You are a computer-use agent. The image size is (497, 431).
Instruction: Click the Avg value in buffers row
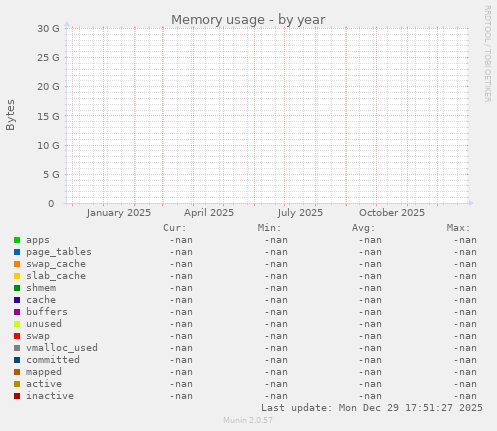pyautogui.click(x=370, y=312)
